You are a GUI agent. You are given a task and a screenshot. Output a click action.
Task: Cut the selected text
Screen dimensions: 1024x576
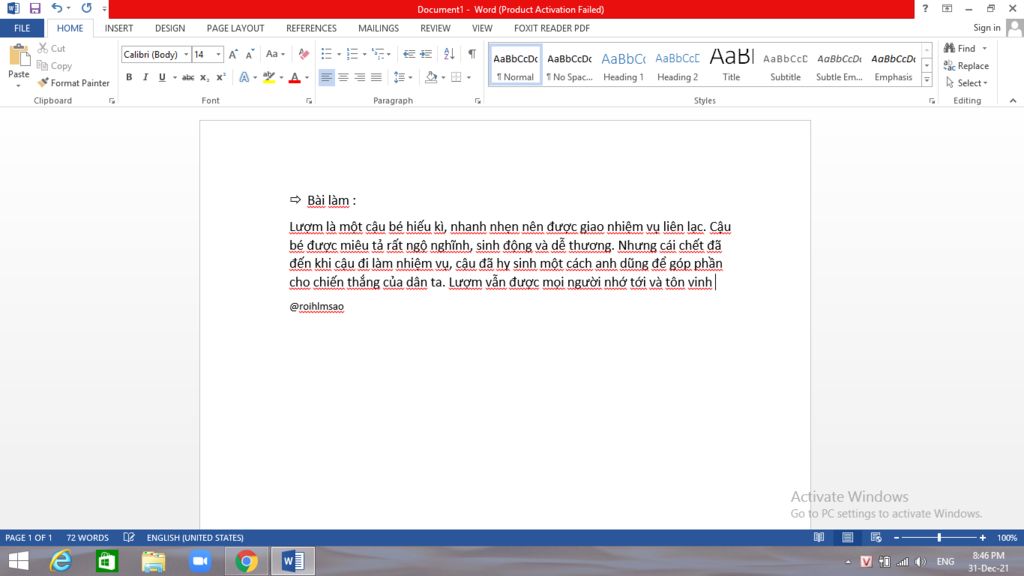pos(52,48)
